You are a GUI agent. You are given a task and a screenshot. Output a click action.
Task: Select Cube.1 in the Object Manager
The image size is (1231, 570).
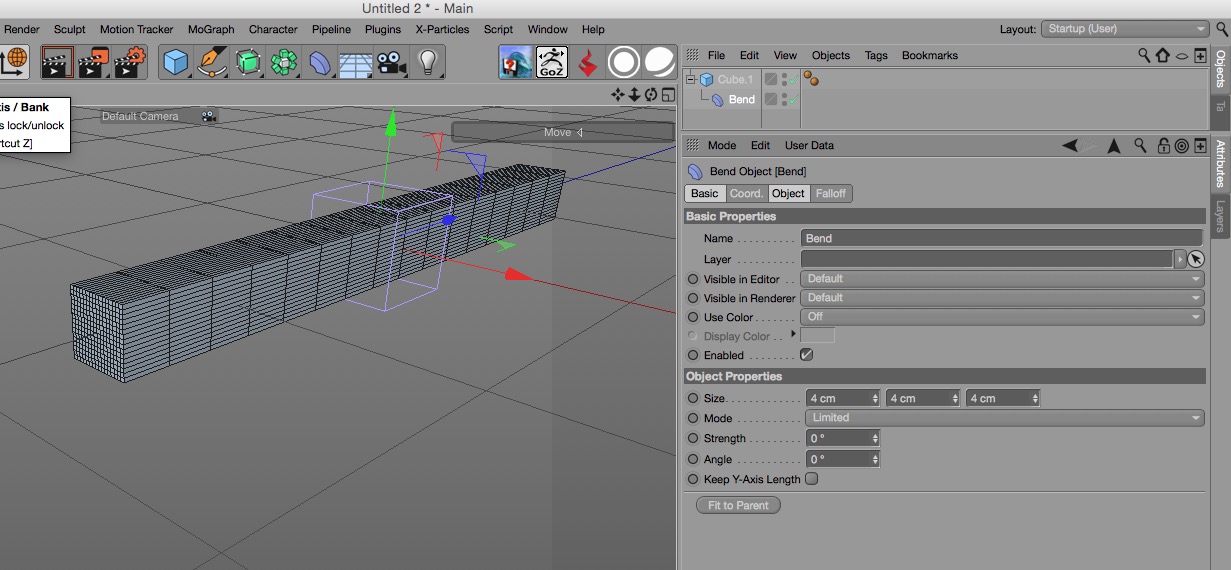pos(735,79)
